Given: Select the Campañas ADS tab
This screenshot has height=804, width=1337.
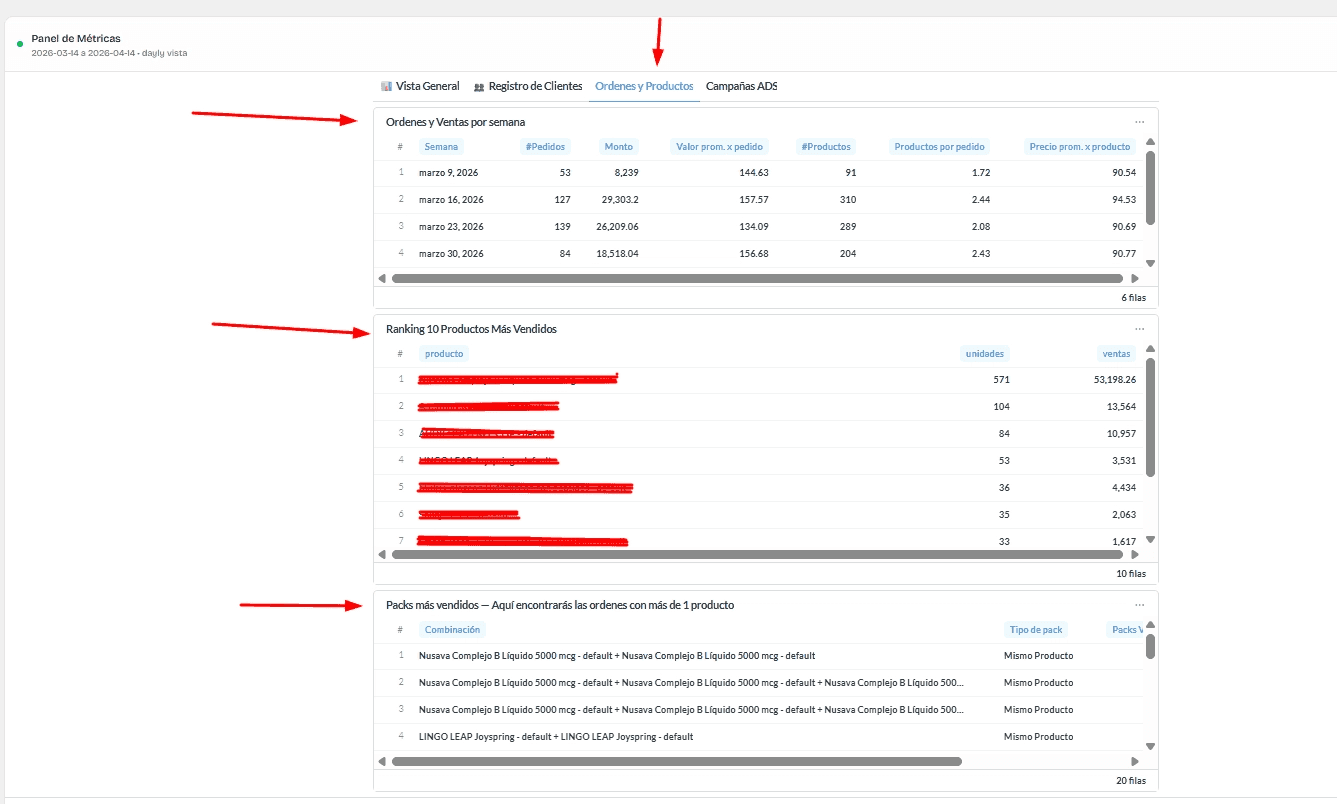Looking at the screenshot, I should 741,86.
